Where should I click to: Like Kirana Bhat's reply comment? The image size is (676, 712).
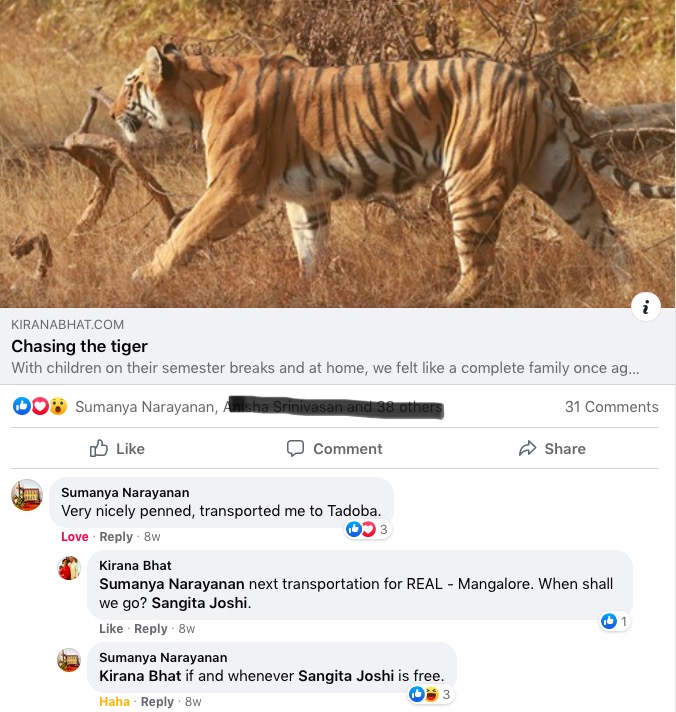111,629
